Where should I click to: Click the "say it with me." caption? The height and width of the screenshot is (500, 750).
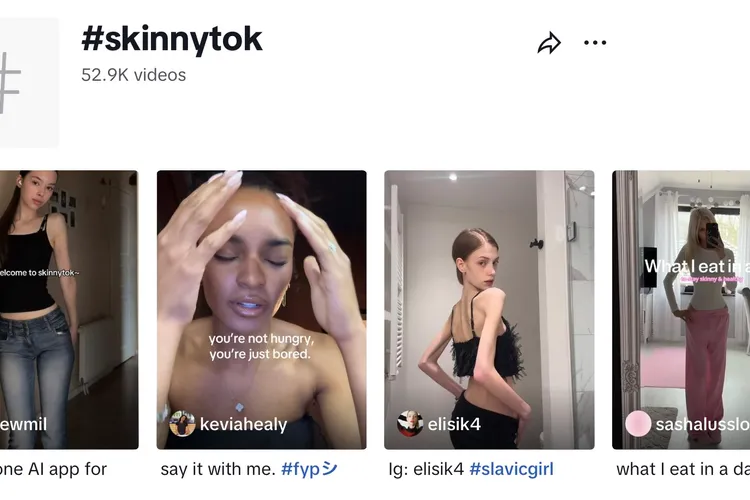pyautogui.click(x=217, y=469)
